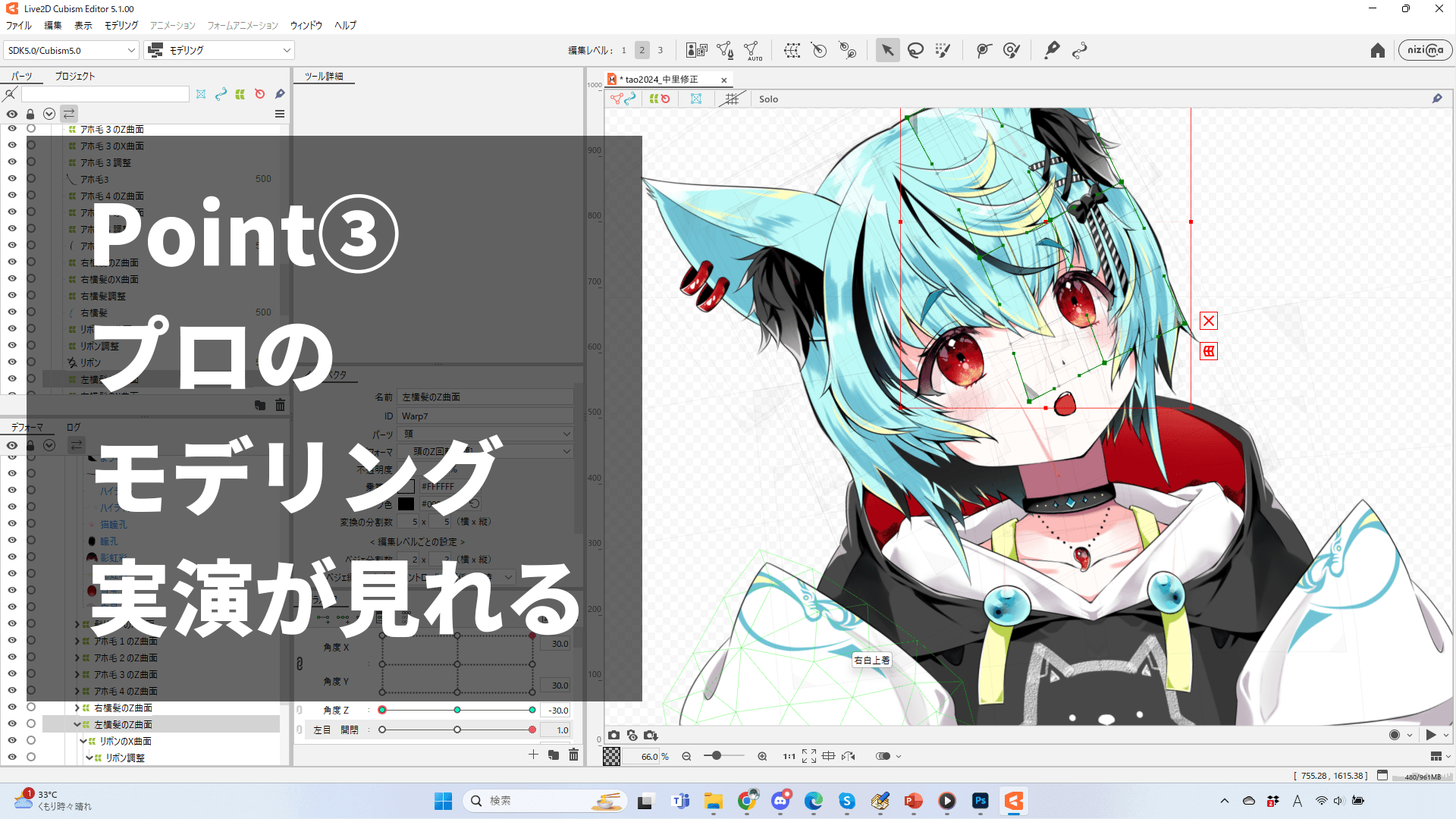1456x819 pixels.
Task: Reset view to 1:1 scale
Action: (x=789, y=756)
